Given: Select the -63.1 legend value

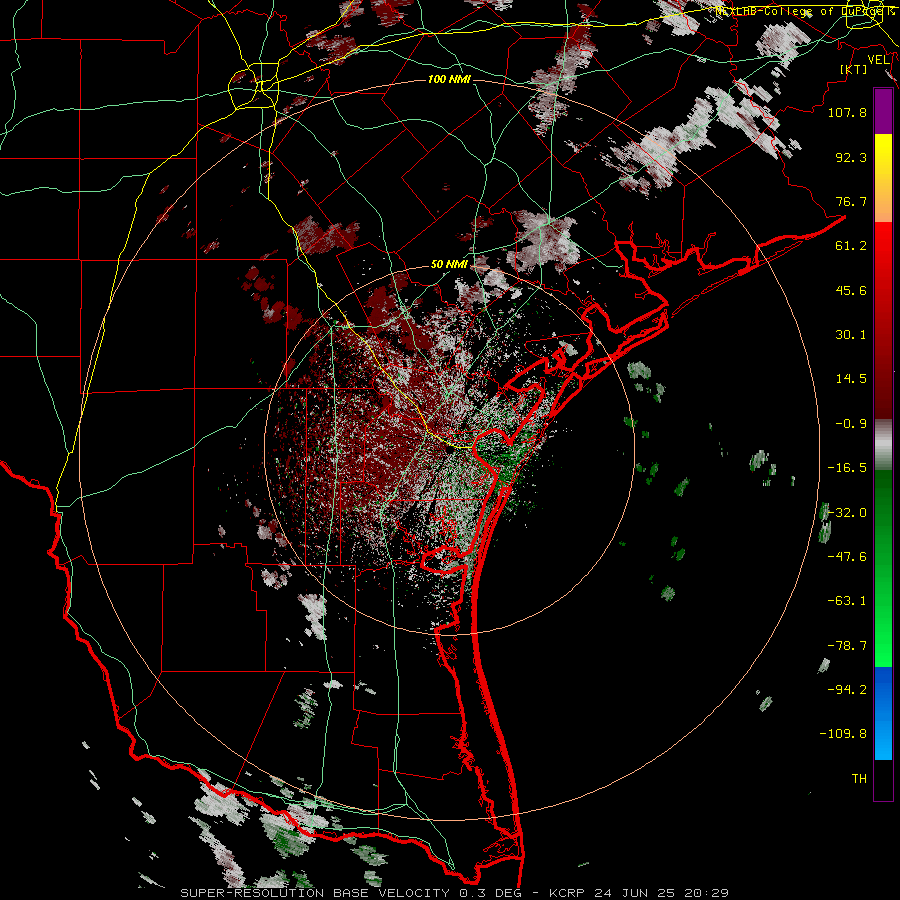Looking at the screenshot, I should (847, 601).
